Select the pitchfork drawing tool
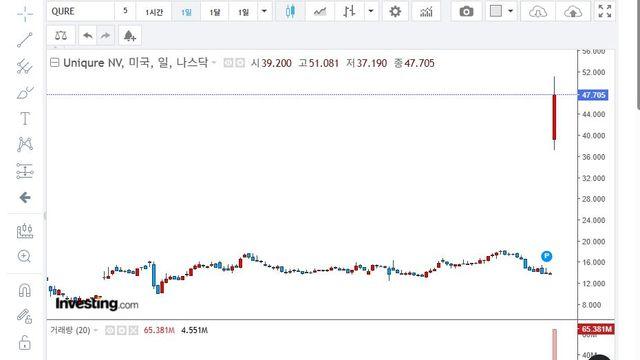This screenshot has width=640, height=360. click(25, 66)
